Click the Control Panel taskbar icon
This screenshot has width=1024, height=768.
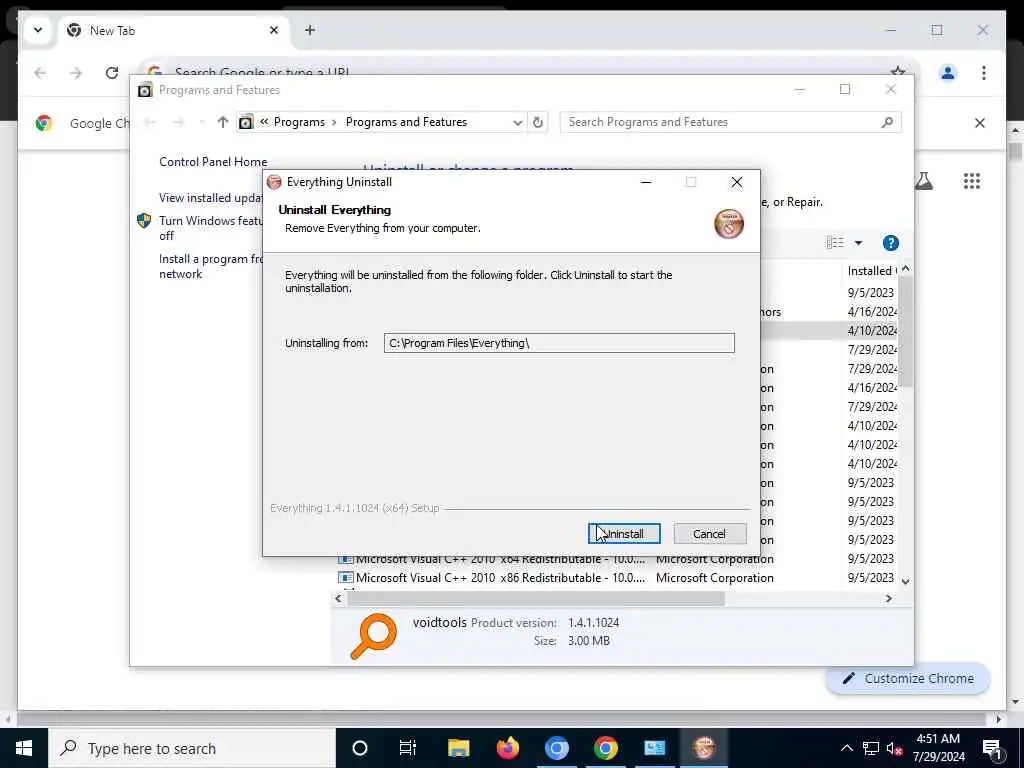[654, 748]
